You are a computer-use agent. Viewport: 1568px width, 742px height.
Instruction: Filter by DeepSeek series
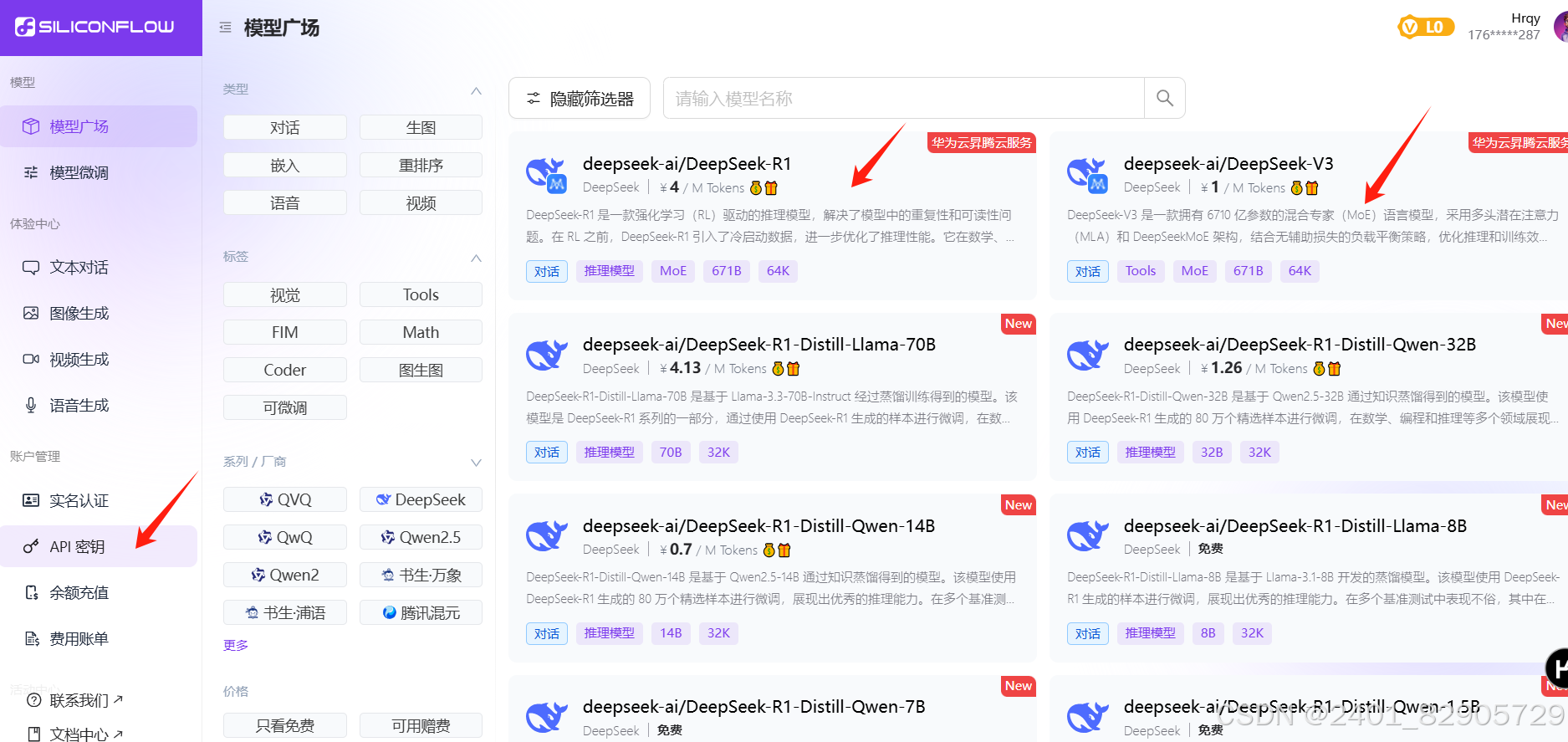[x=421, y=499]
